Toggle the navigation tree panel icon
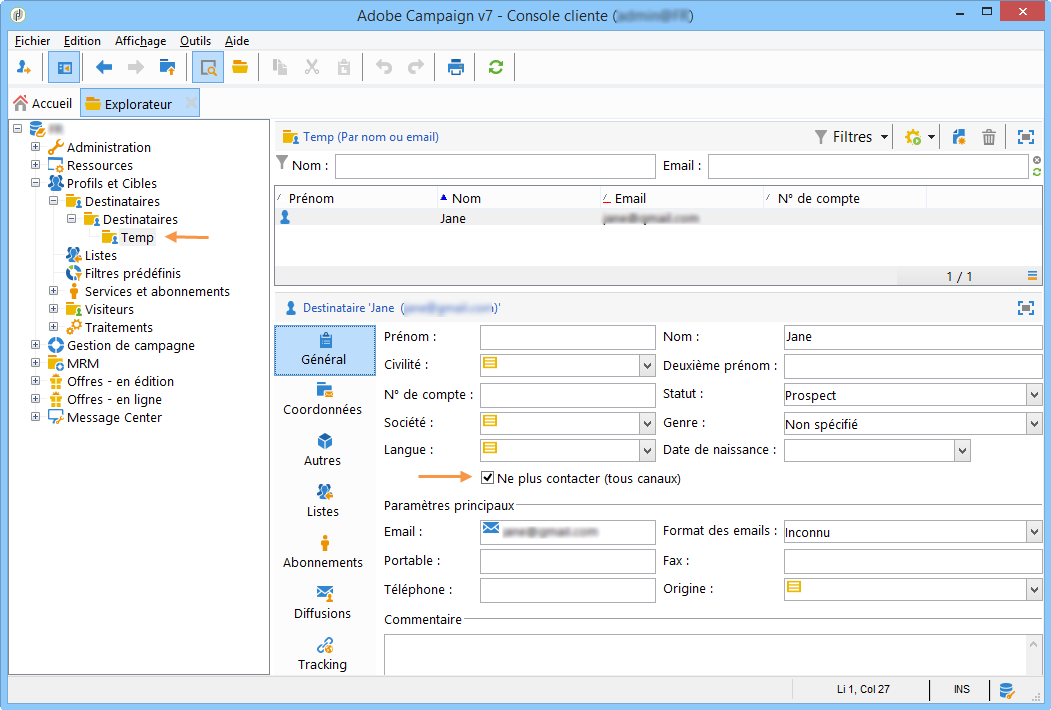Screen dimensions: 1051x710 tap(64, 67)
